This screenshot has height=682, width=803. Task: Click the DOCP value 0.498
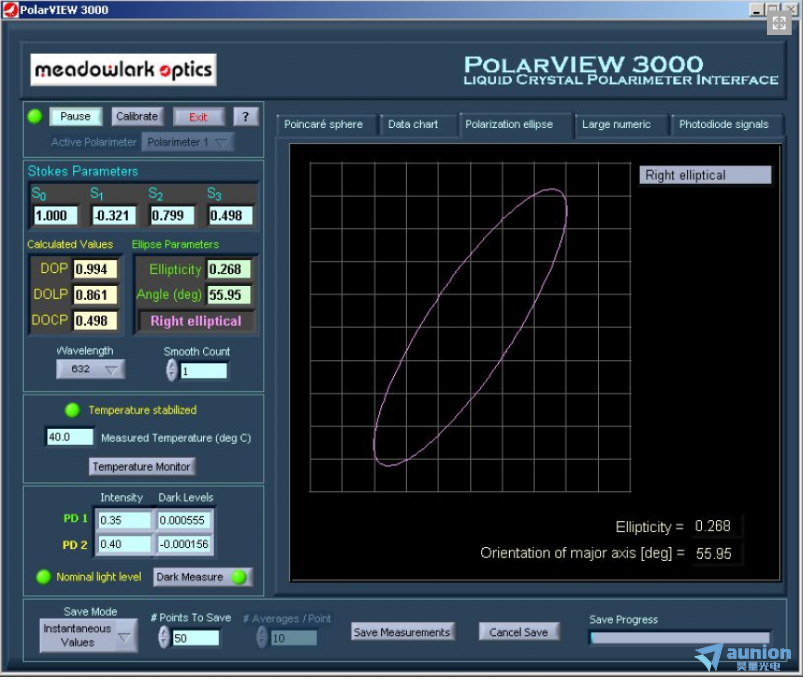point(96,322)
